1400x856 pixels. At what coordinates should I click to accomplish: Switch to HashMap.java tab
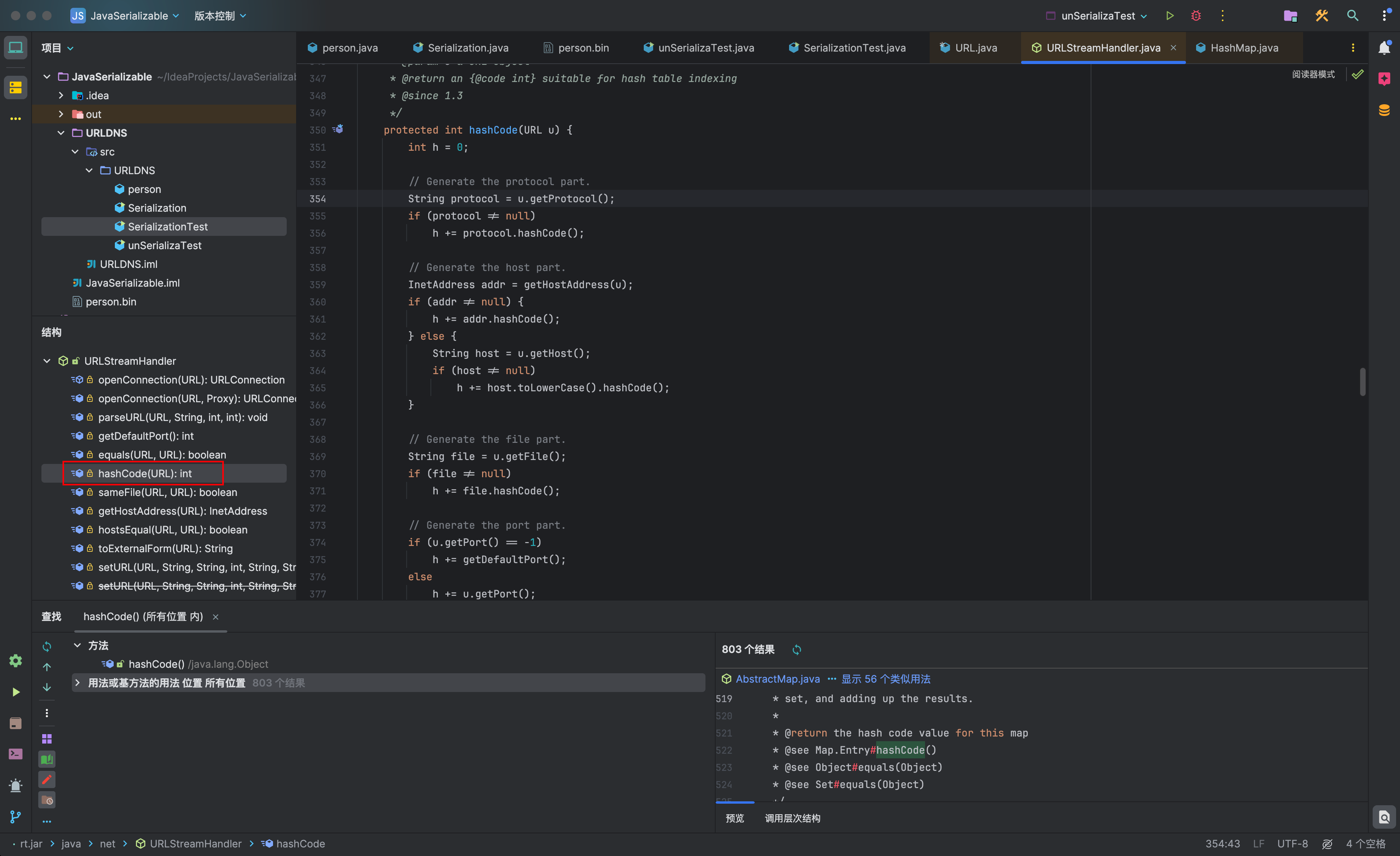[1237, 48]
